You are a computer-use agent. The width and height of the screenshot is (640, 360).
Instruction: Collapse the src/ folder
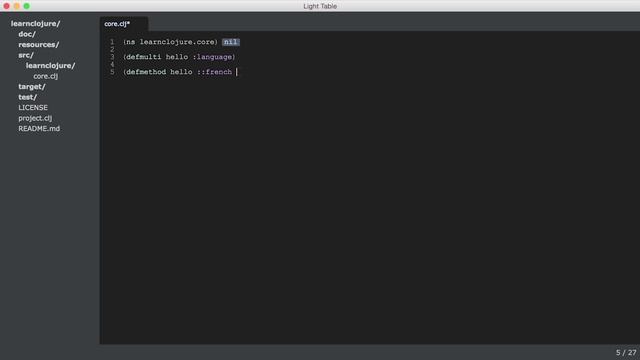point(26,55)
